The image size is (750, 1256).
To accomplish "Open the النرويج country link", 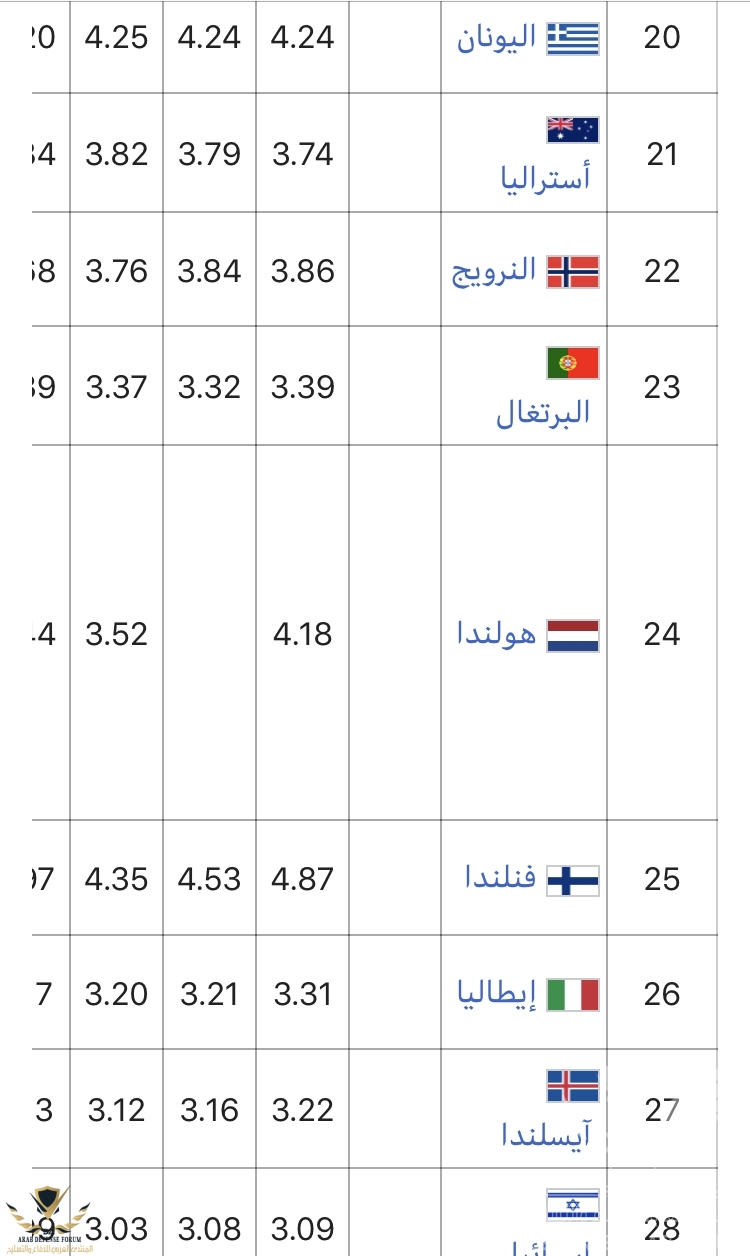I will tap(494, 271).
